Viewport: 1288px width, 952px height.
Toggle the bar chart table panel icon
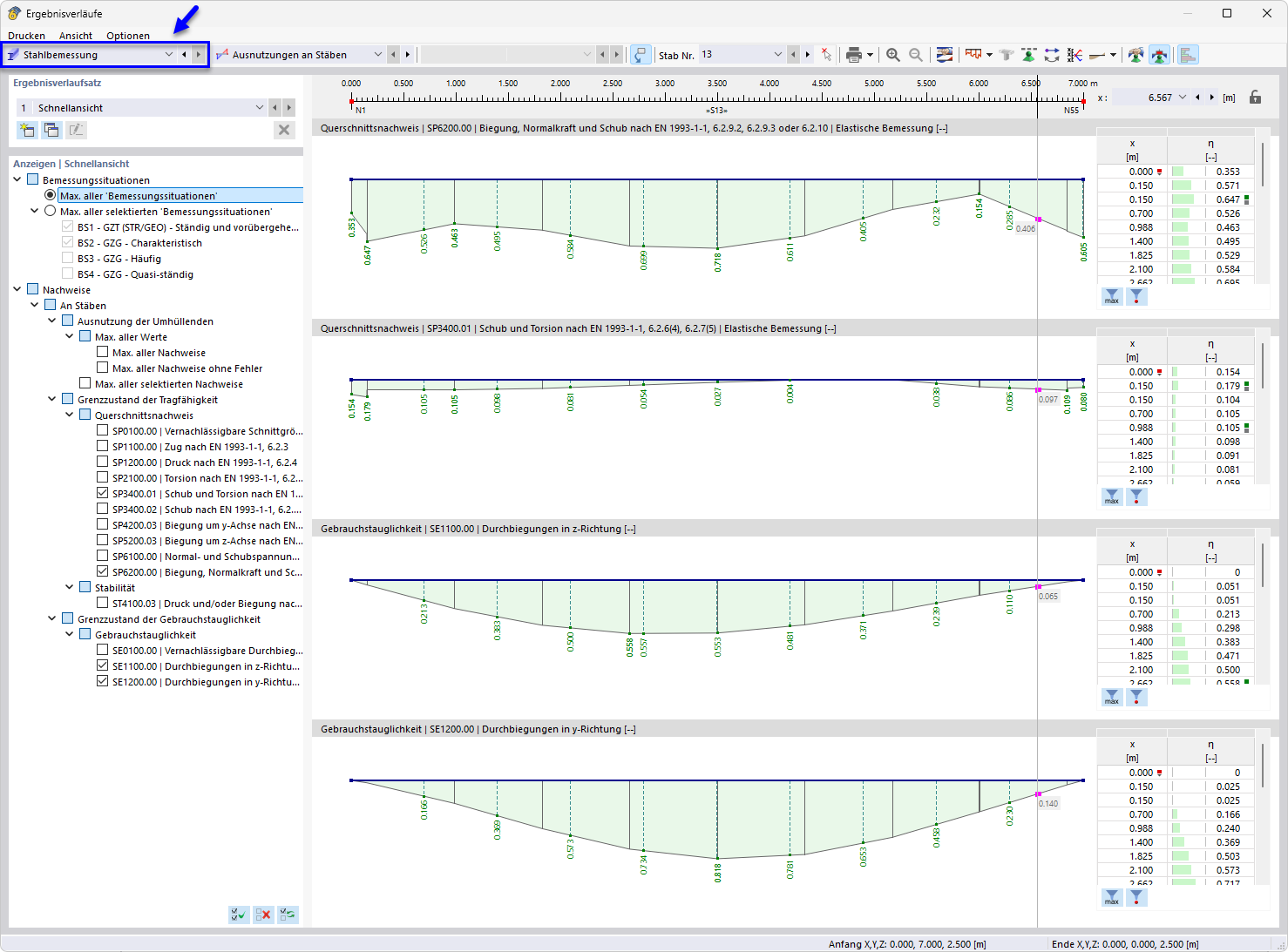pyautogui.click(x=1187, y=55)
